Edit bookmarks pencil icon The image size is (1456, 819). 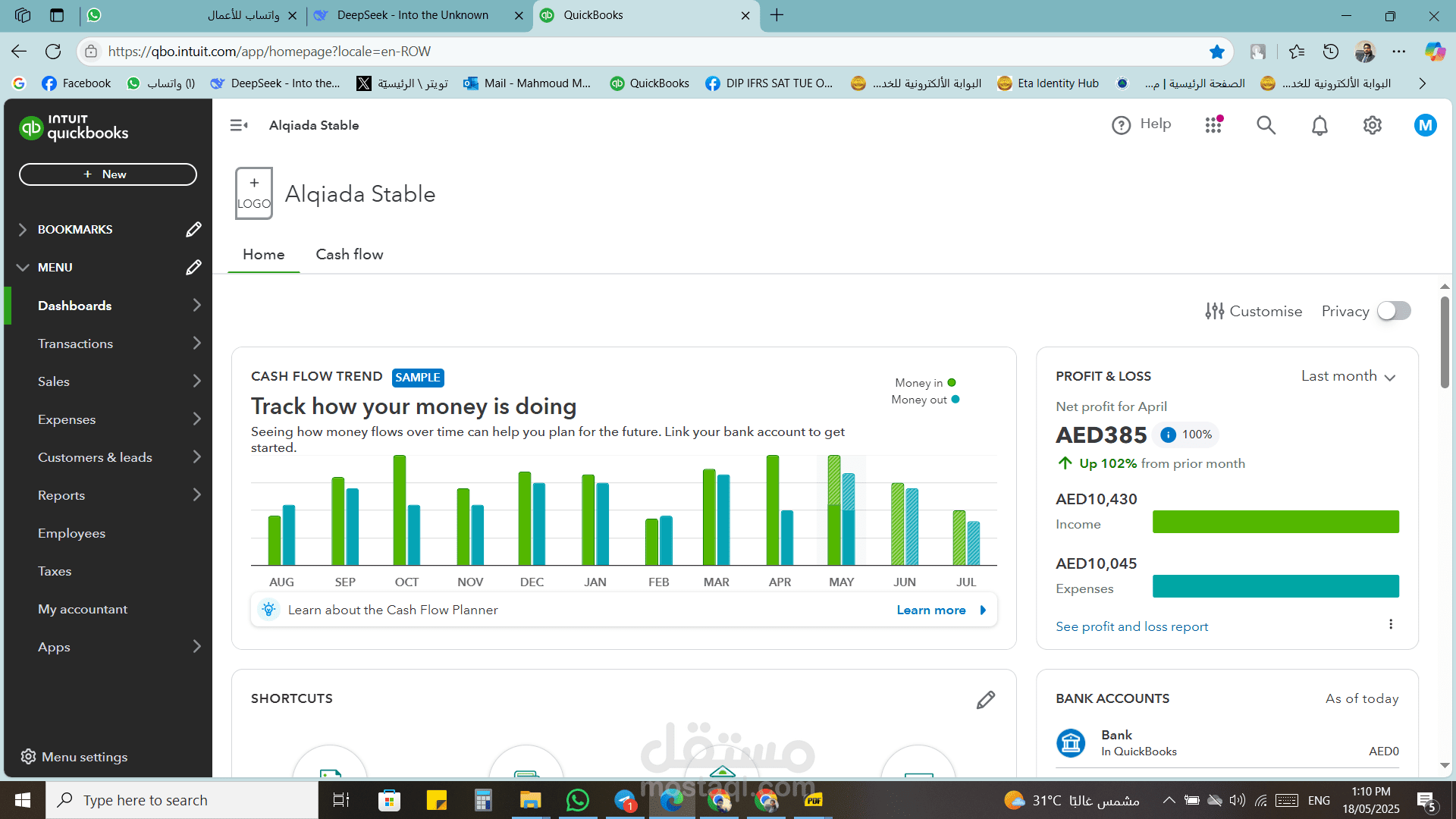(x=193, y=229)
